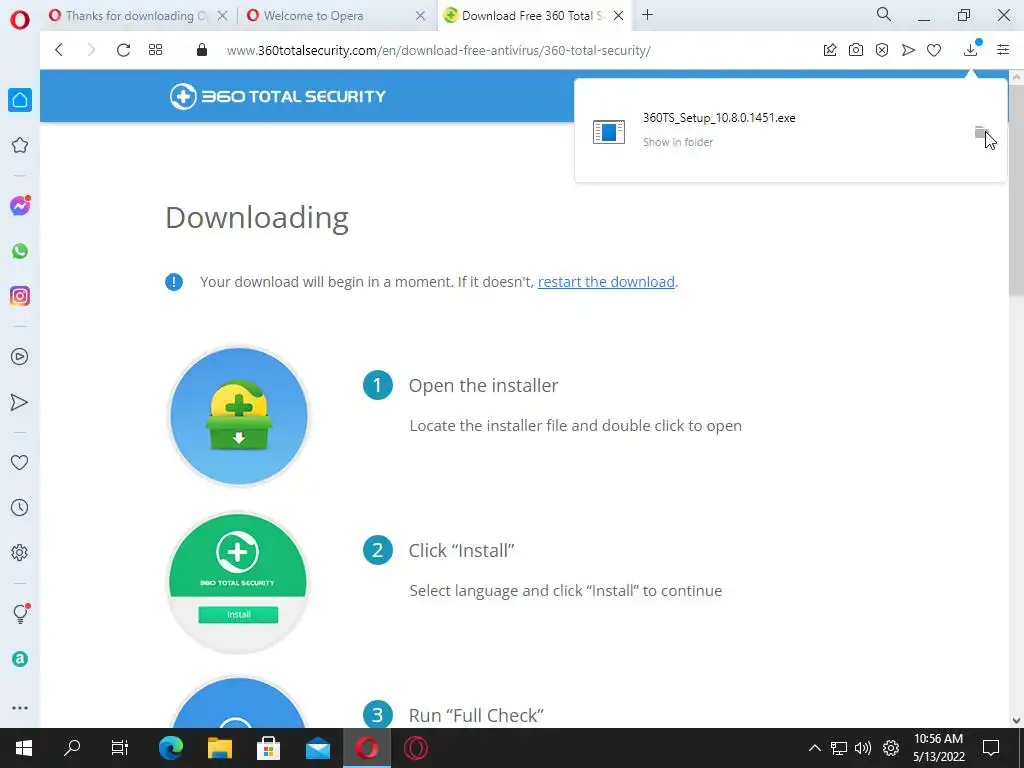This screenshot has height=768, width=1024.
Task: Click 'restart the download' link
Action: [606, 281]
